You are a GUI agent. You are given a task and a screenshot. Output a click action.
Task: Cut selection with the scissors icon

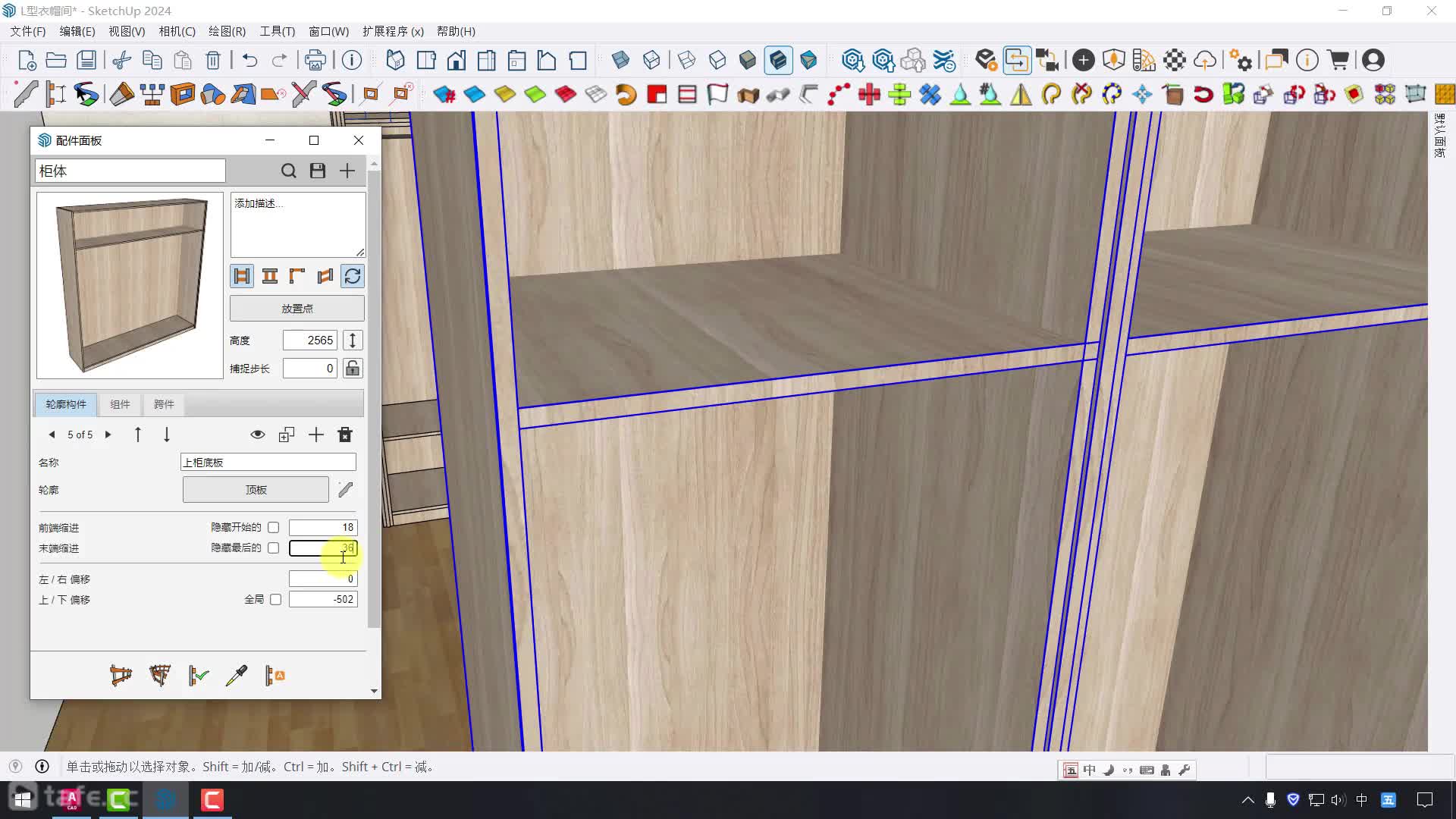click(x=121, y=60)
